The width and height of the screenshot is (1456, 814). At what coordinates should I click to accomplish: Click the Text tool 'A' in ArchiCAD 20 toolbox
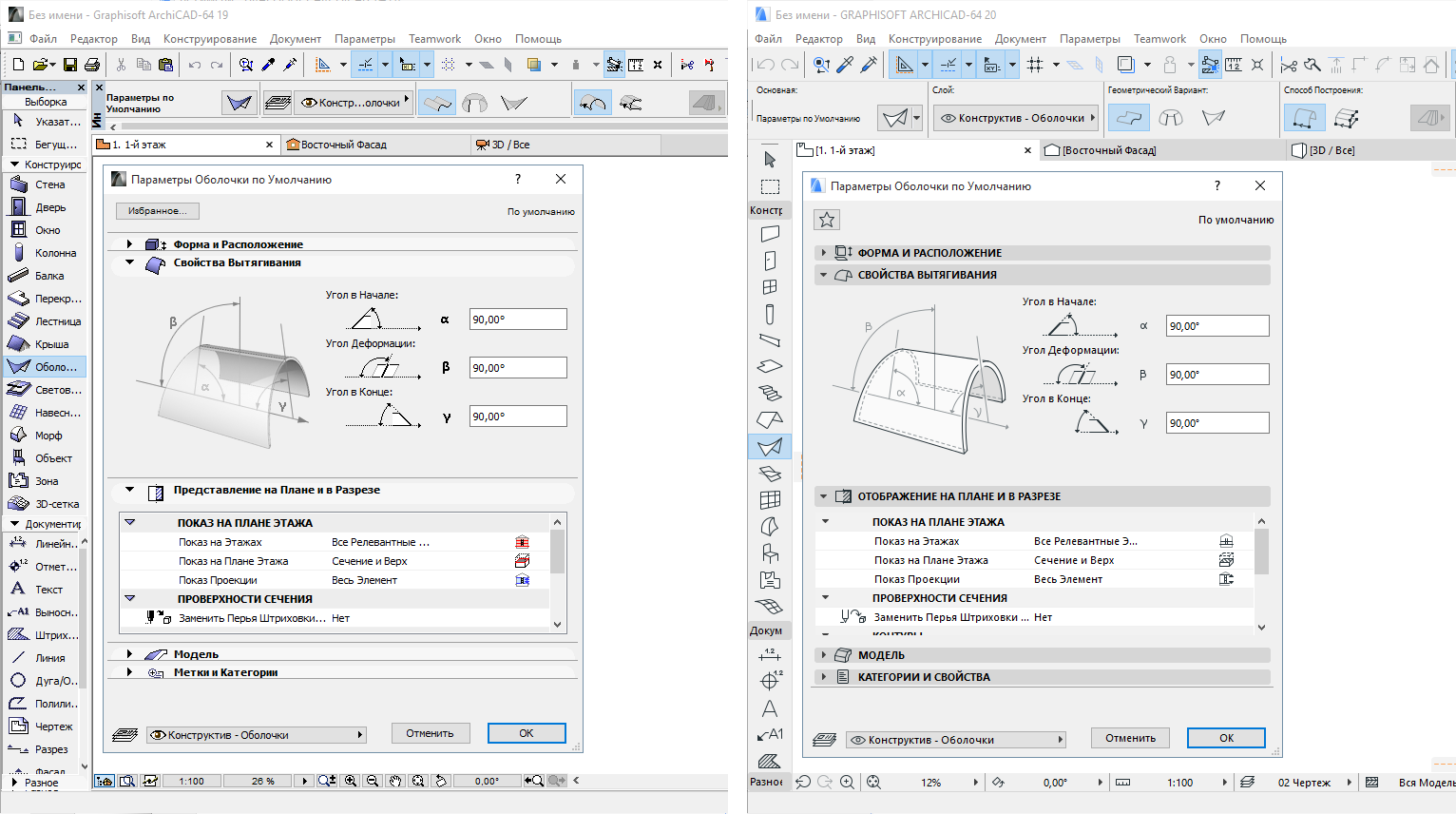pyautogui.click(x=770, y=708)
